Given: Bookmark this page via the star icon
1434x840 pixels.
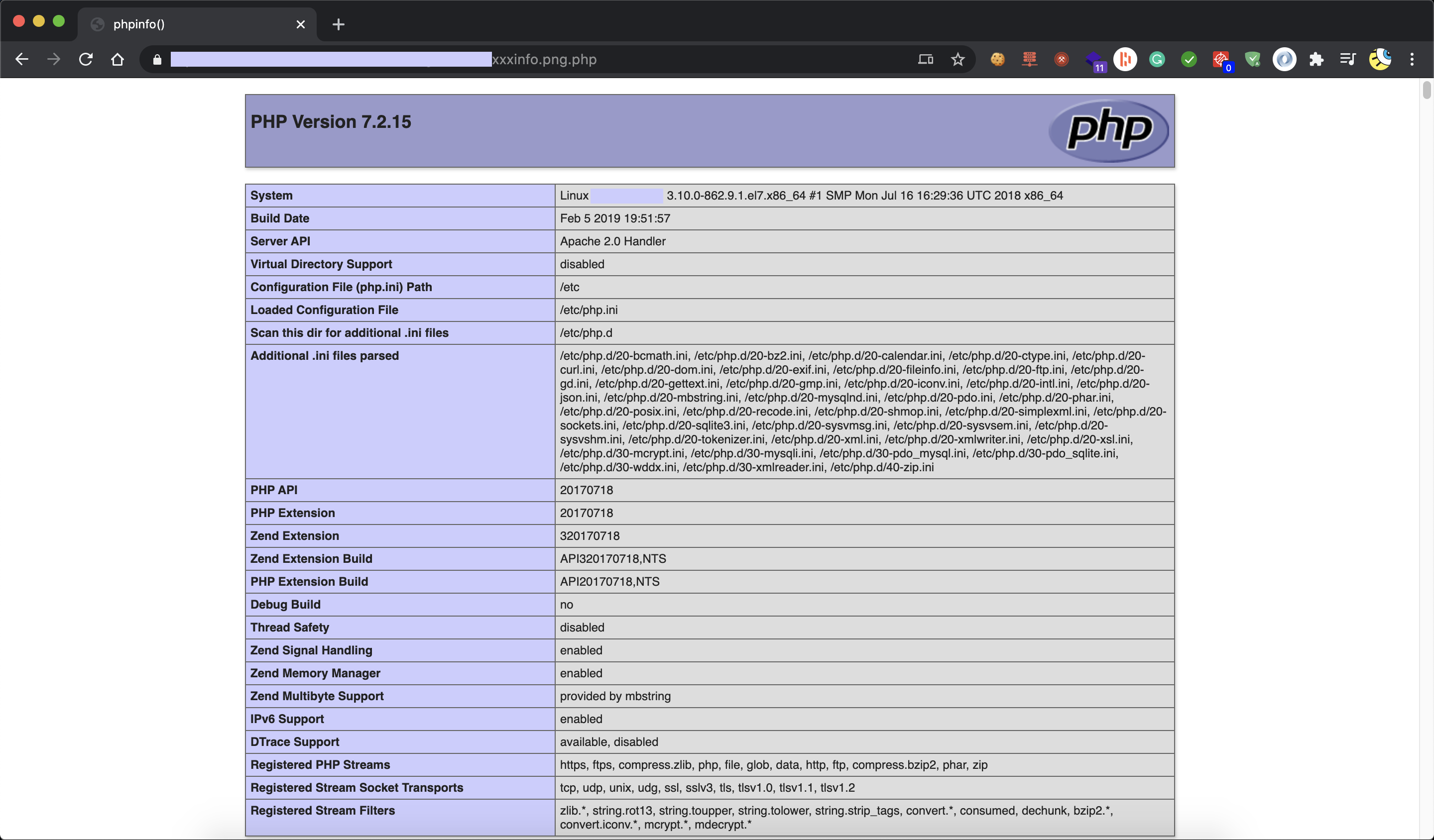Looking at the screenshot, I should point(957,59).
